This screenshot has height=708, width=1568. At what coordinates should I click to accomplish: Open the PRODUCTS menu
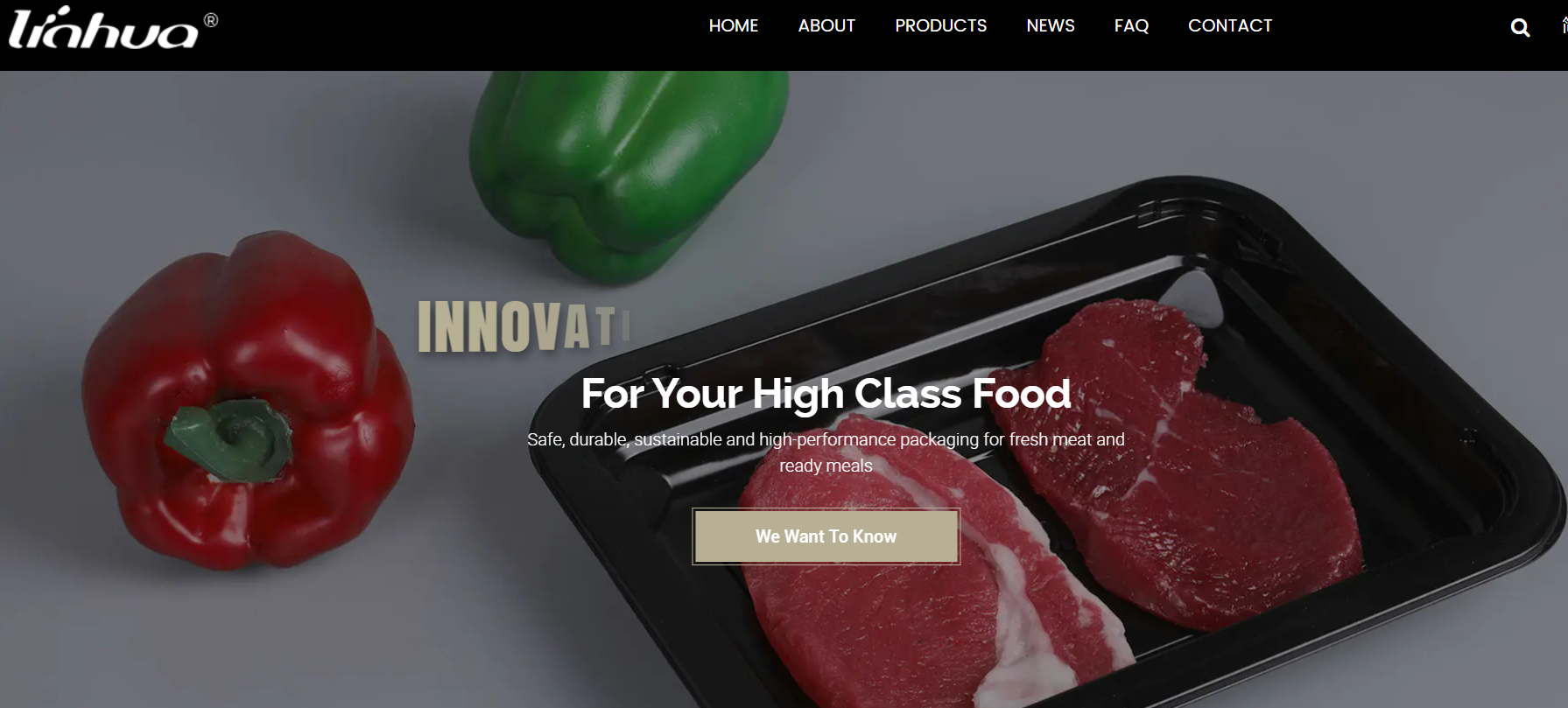click(x=941, y=26)
